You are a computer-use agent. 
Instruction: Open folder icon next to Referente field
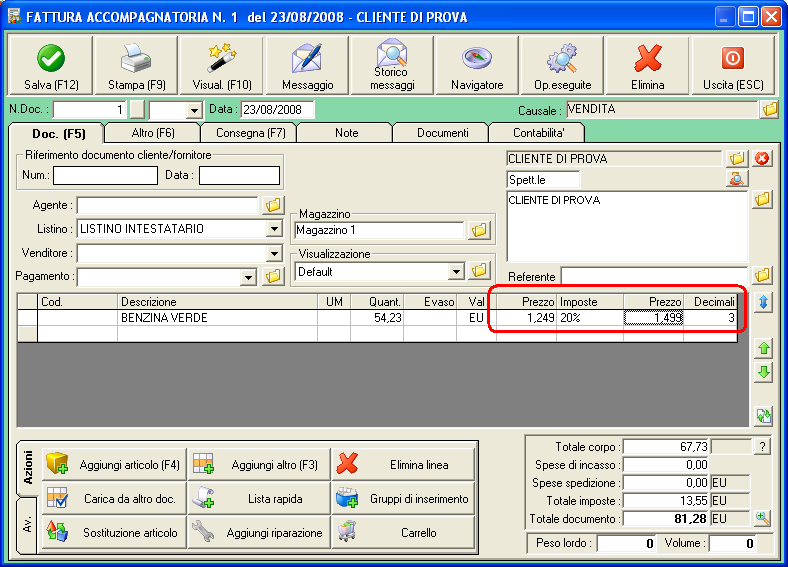coord(762,275)
